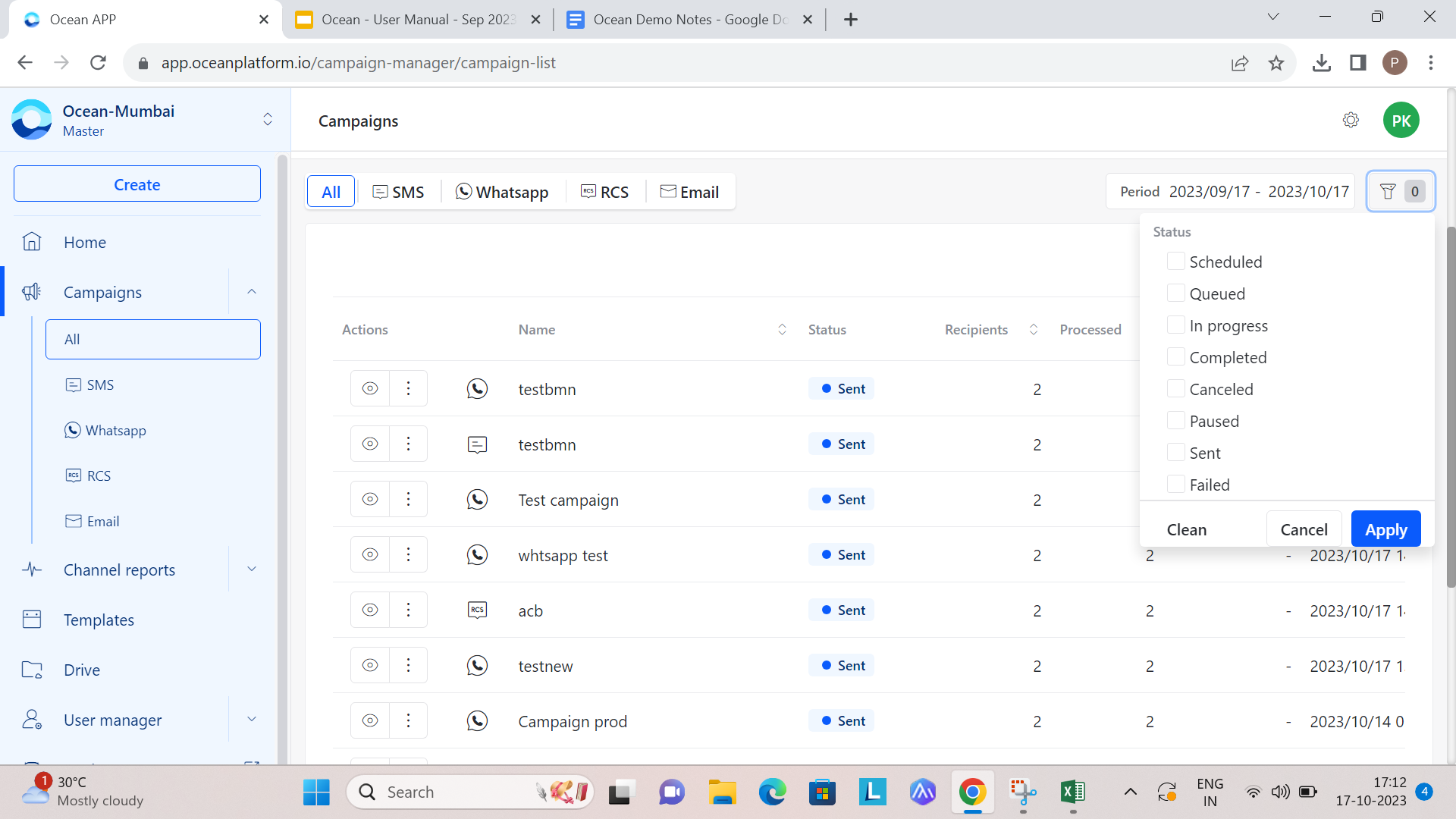Screen dimensions: 1456x819
Task: Open the PK user avatar menu
Action: (x=1401, y=121)
